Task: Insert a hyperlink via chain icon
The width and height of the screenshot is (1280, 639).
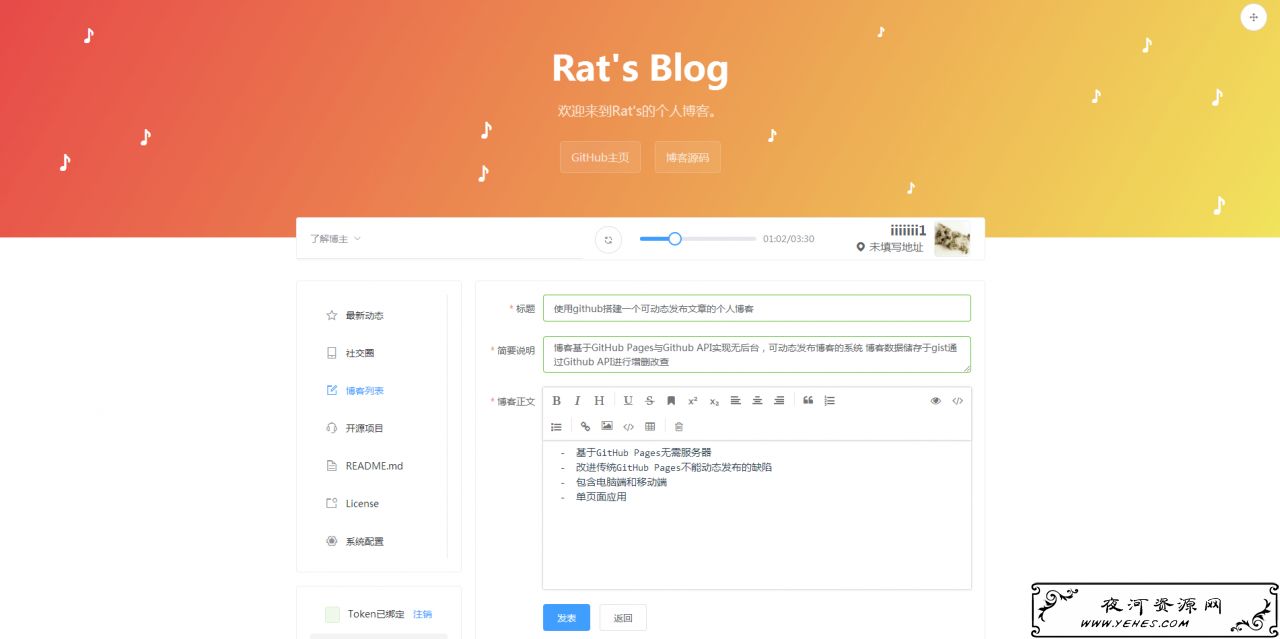Action: point(586,427)
